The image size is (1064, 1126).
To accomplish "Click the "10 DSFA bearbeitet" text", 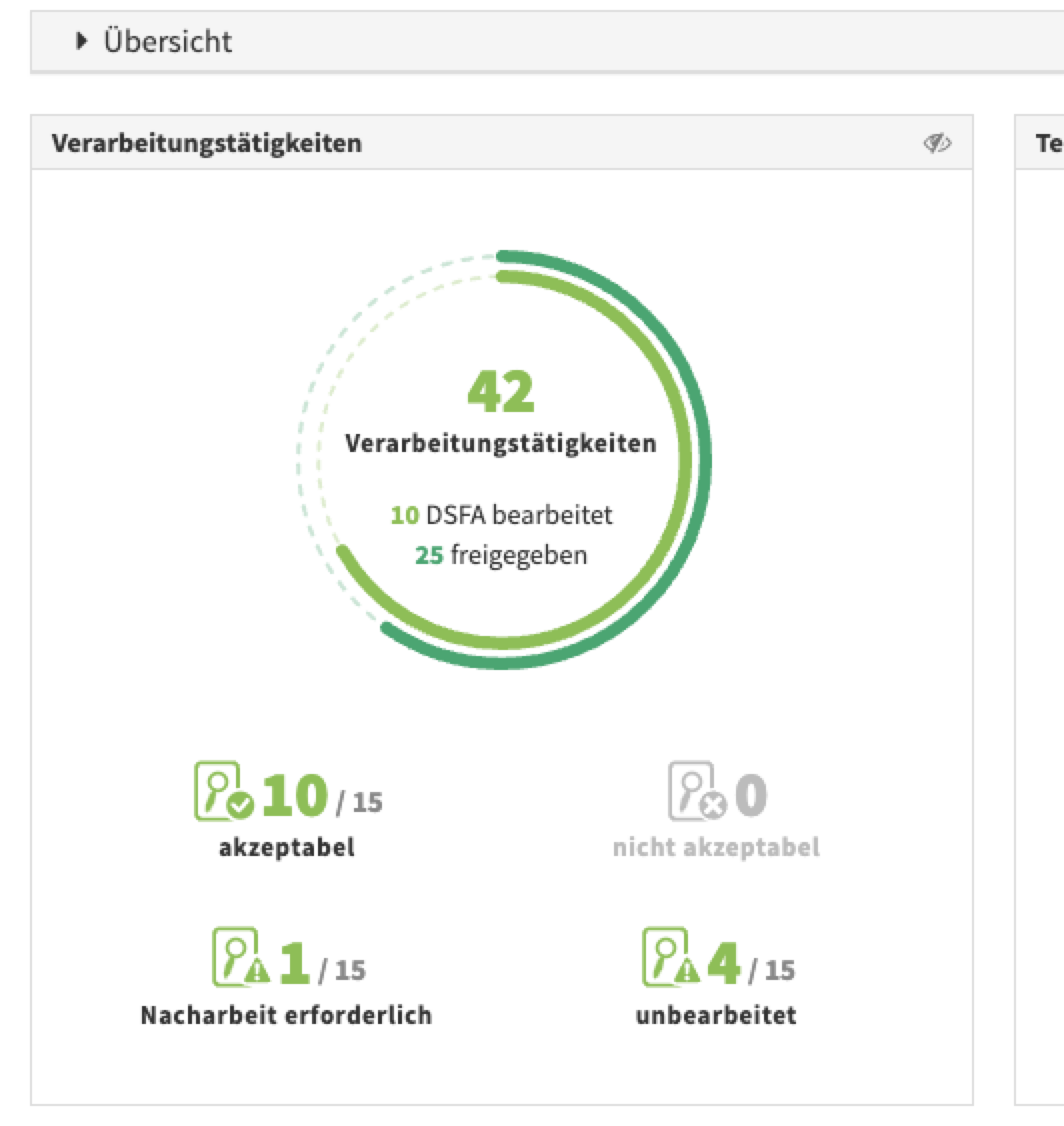I will point(501,516).
